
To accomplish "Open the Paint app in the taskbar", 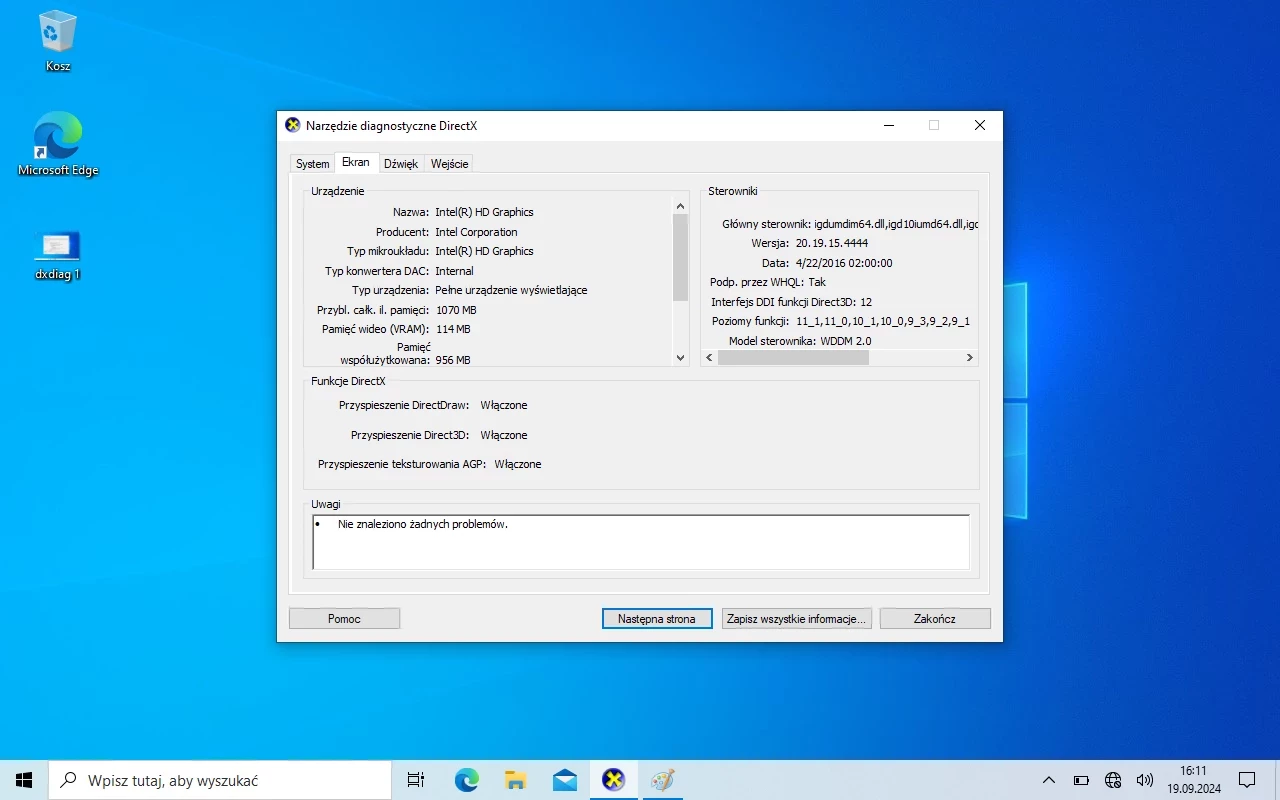I will [x=663, y=780].
